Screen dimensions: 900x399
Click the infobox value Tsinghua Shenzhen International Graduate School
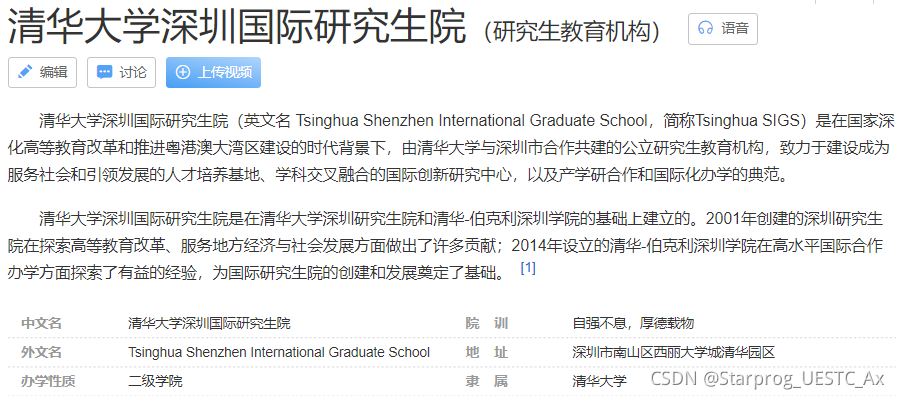(279, 352)
